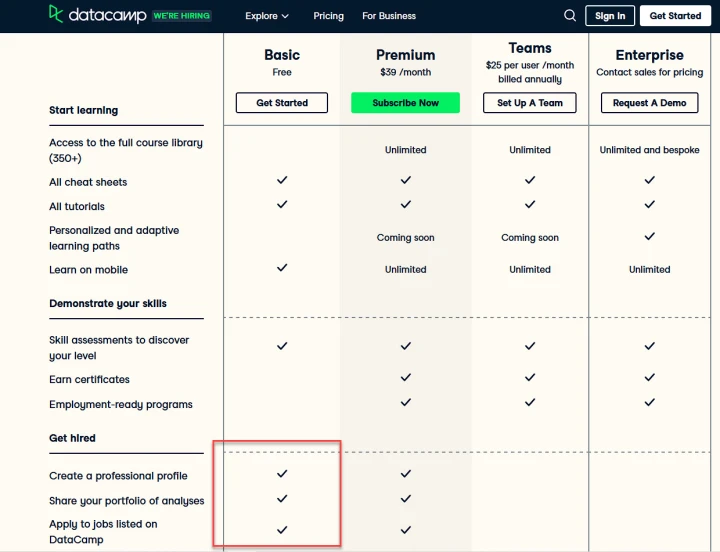Click the Enterprise plan heading
The width and height of the screenshot is (720, 552).
(649, 55)
